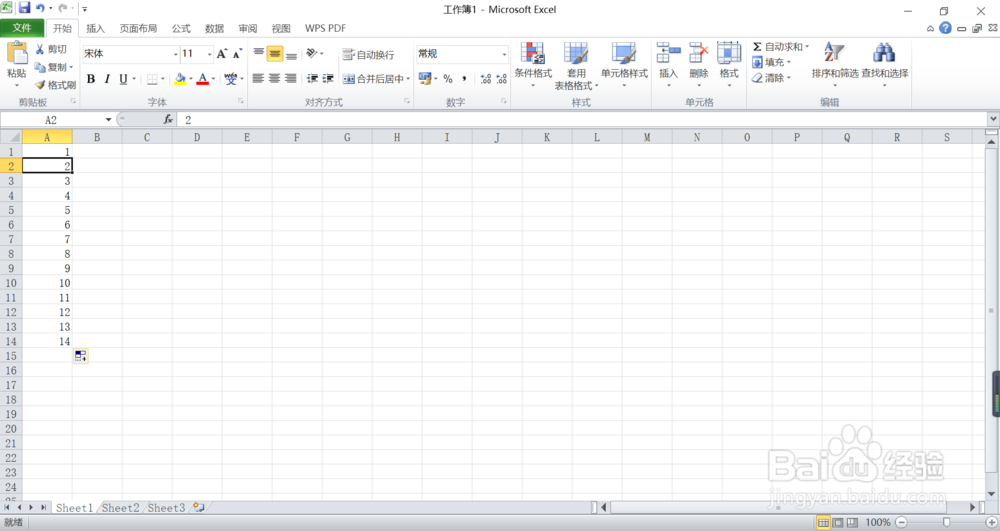This screenshot has width=1000, height=531.
Task: Open the number format dropdown (常规)
Action: click(504, 54)
